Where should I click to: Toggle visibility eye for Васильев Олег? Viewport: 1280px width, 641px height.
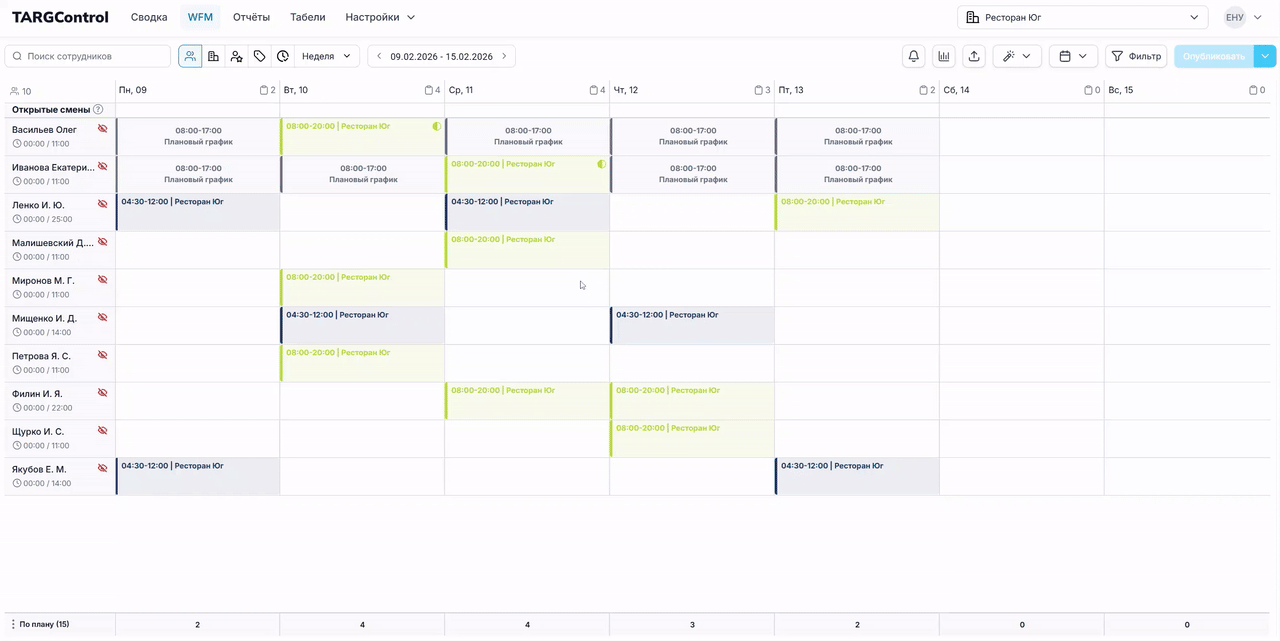(x=102, y=129)
